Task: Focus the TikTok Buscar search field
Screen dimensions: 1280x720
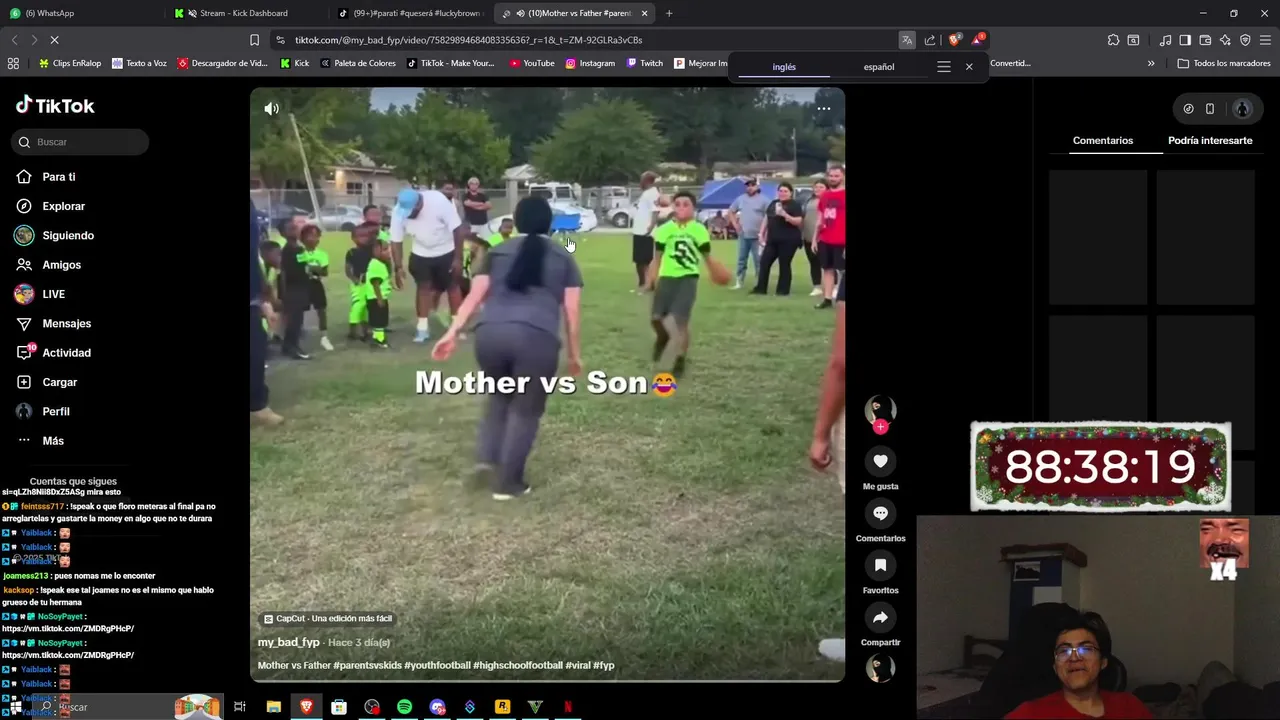Action: pyautogui.click(x=81, y=142)
